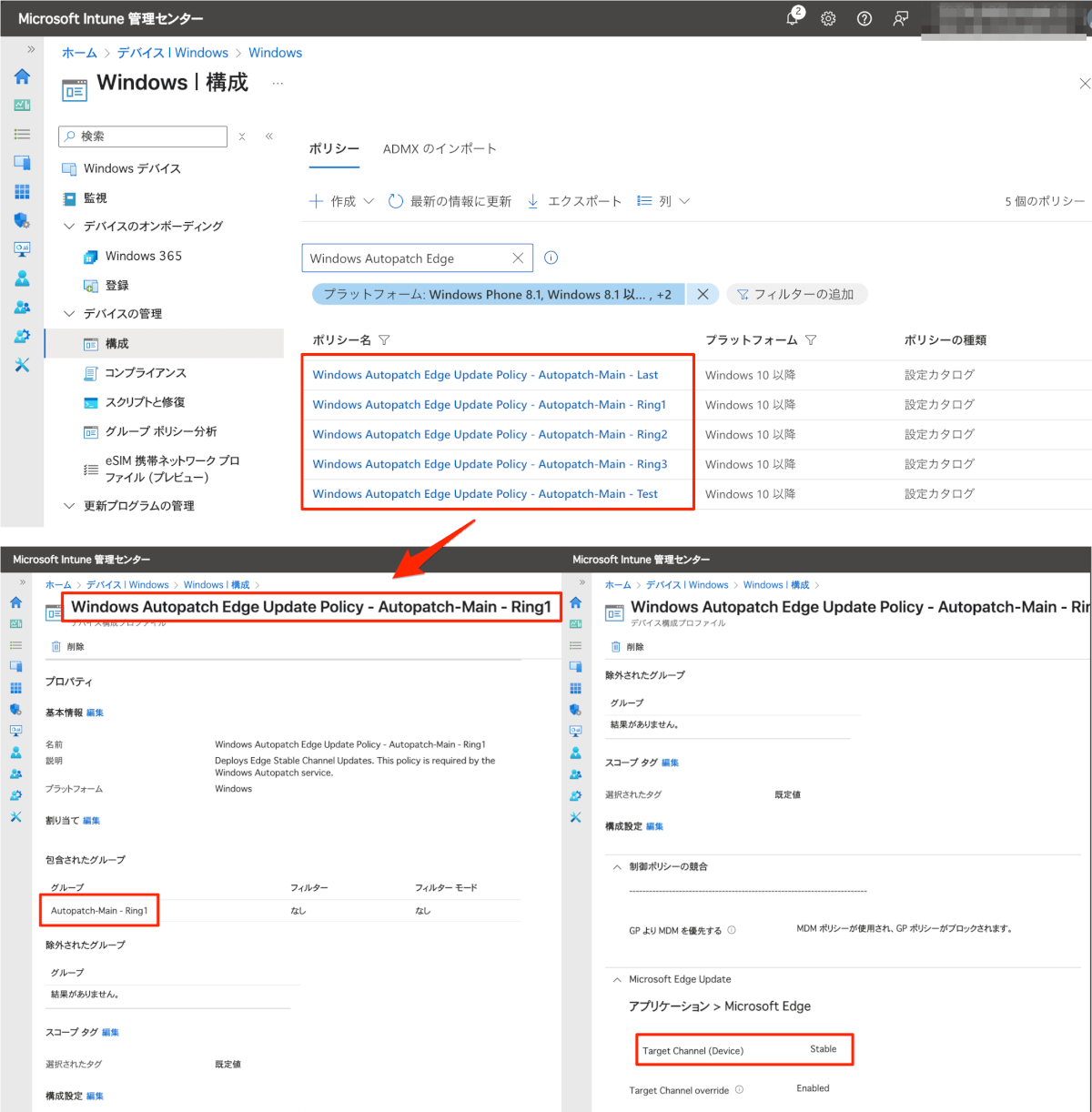Open eSIM 携帯ネットワーク プロファイル menu item
Screen dimensions: 1092x1112
point(172,469)
